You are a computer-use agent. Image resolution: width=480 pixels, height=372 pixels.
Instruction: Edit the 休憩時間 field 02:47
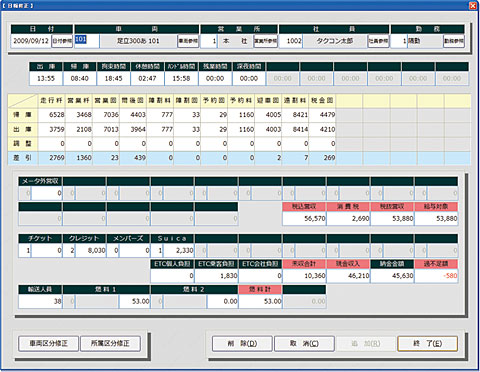click(x=147, y=79)
